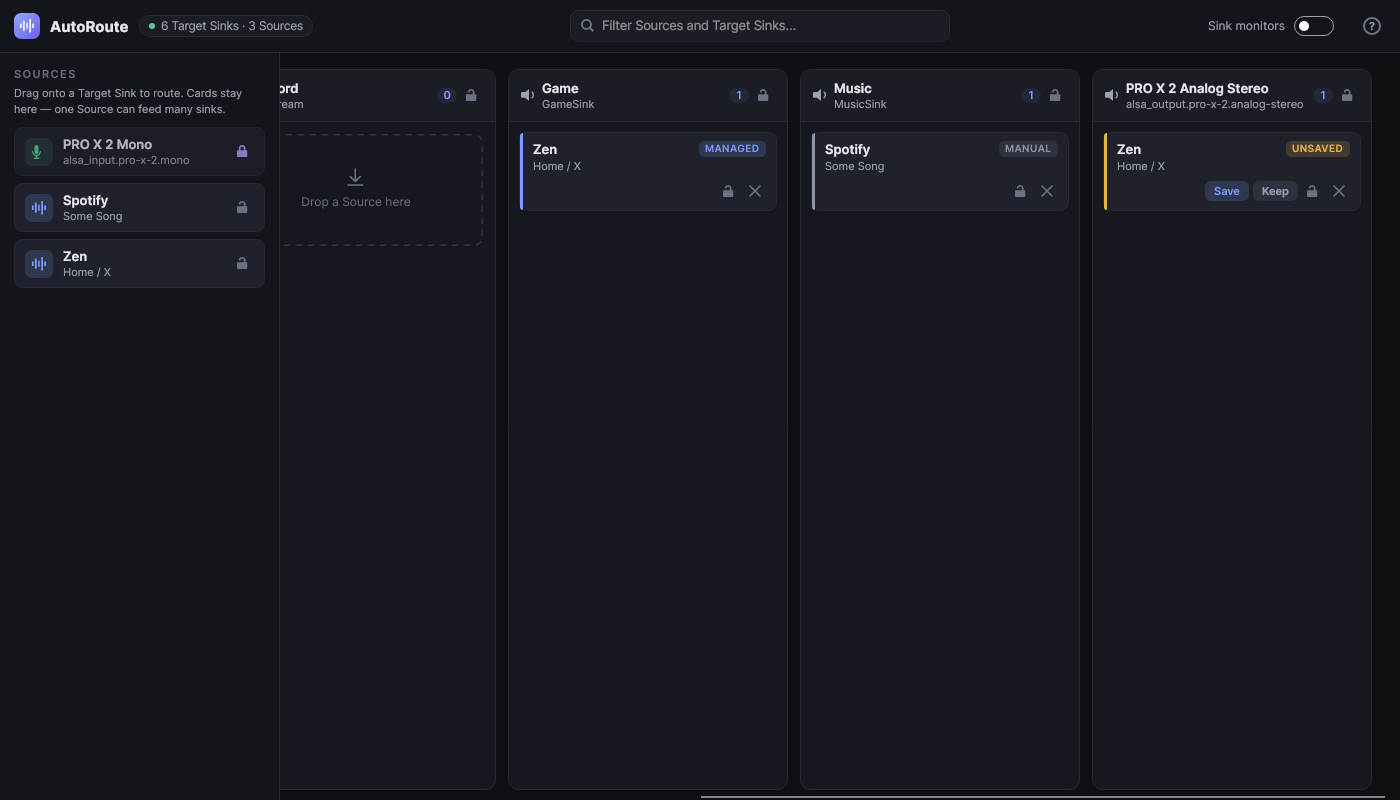Toggle lock on the Music sink header
1400x800 pixels.
pyautogui.click(x=1055, y=96)
